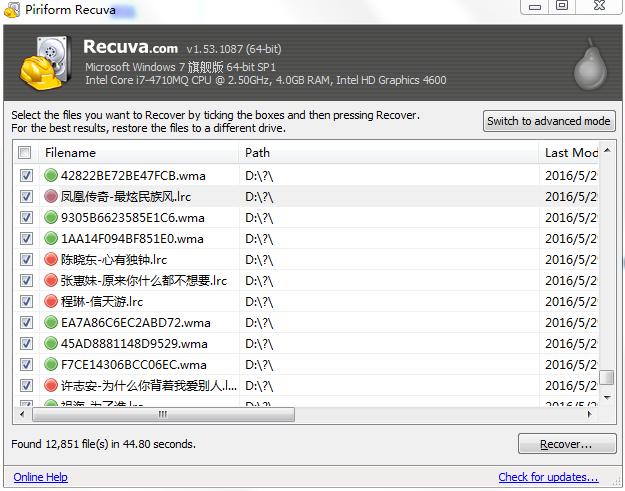Image resolution: width=625 pixels, height=491 pixels.
Task: Uncheck 1AA14F094BF851E0.wma checkbox
Action: [26, 239]
